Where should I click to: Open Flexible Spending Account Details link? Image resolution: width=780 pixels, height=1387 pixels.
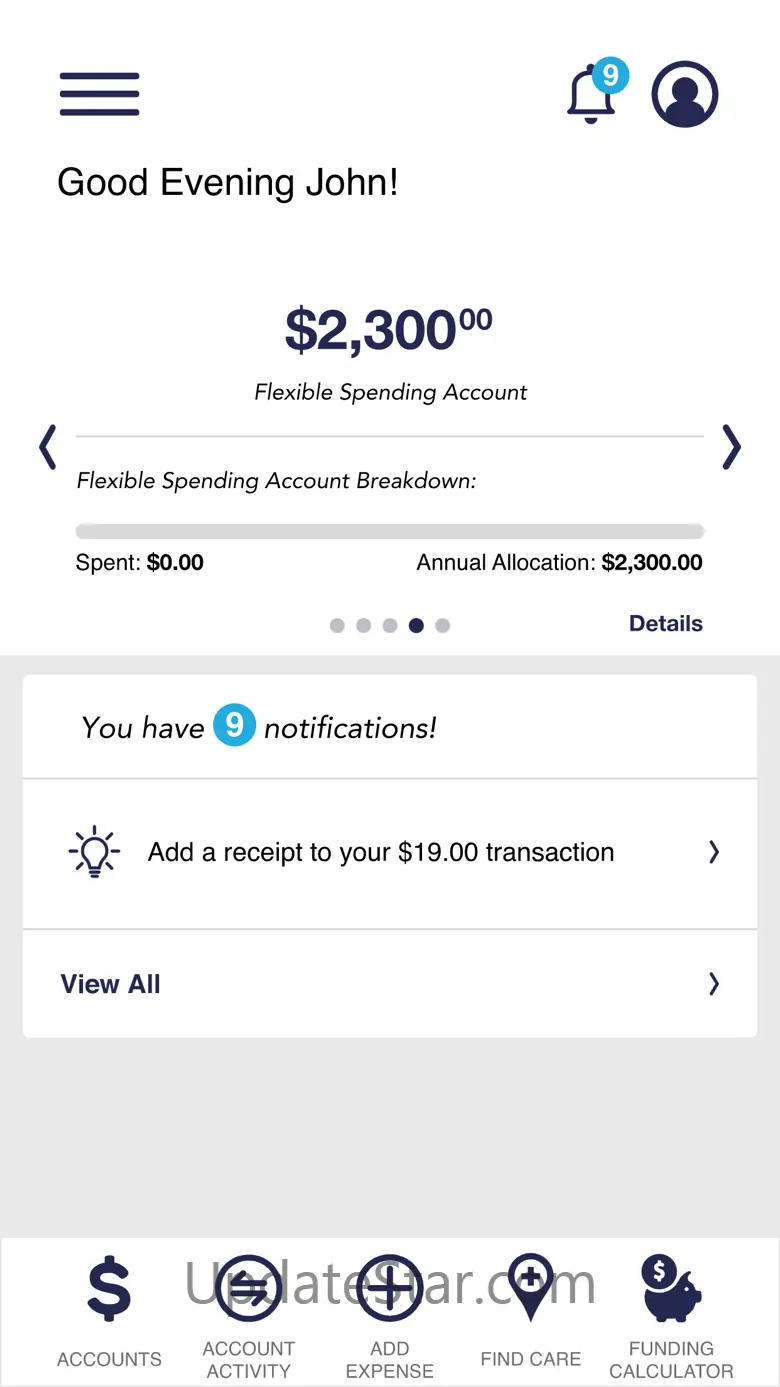[x=666, y=624]
